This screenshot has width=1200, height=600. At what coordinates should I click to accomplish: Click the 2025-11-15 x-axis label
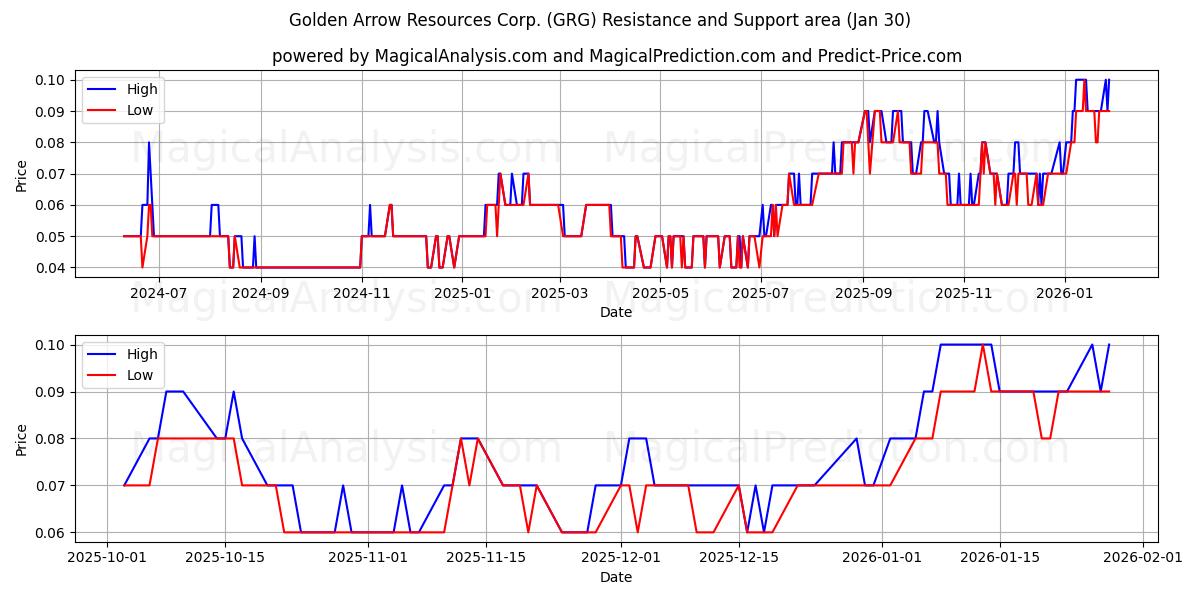point(486,559)
